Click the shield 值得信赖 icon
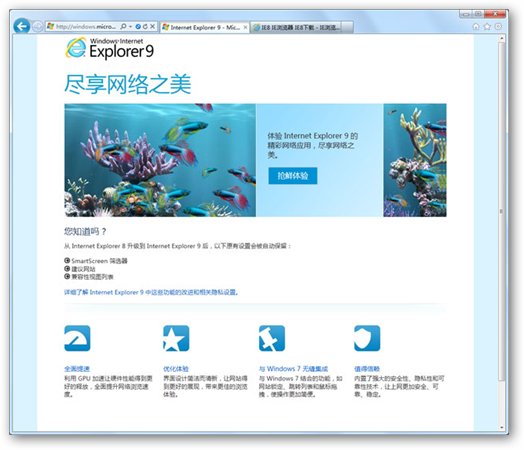The height and width of the screenshot is (450, 524). point(367,338)
